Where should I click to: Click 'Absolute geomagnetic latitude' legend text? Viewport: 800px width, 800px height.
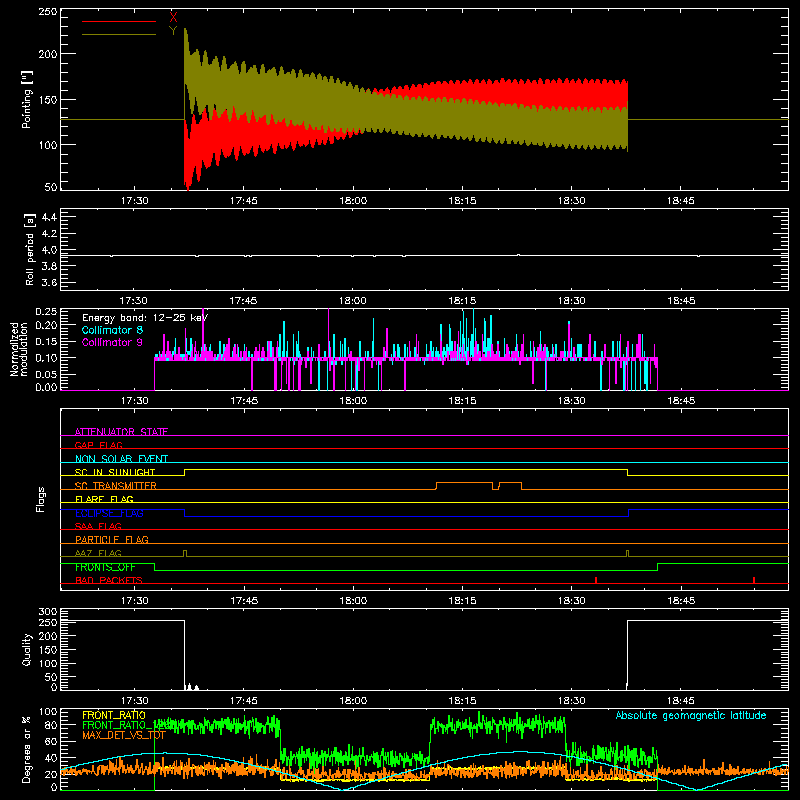pos(691,715)
